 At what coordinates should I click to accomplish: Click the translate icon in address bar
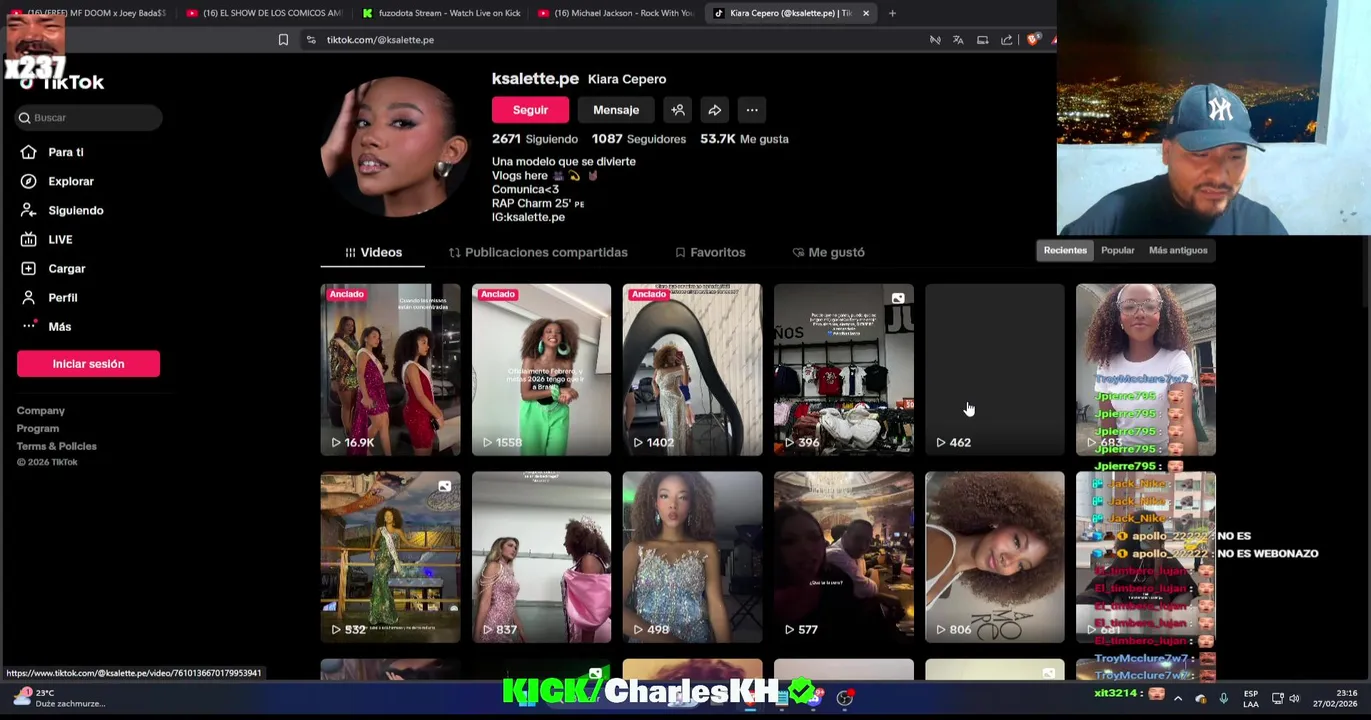(958, 40)
